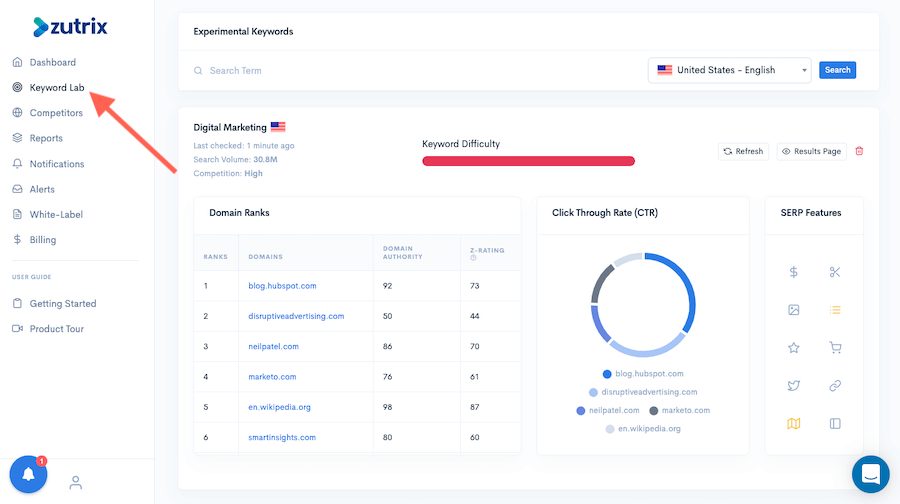The width and height of the screenshot is (900, 504).
Task: Open the White-Label menu item
Action: pyautogui.click(x=56, y=214)
